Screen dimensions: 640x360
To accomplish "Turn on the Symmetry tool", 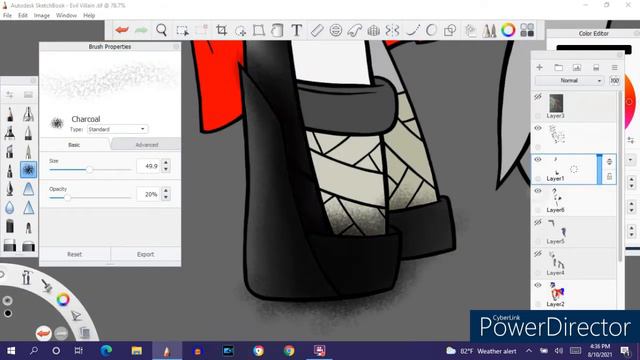I will point(392,30).
